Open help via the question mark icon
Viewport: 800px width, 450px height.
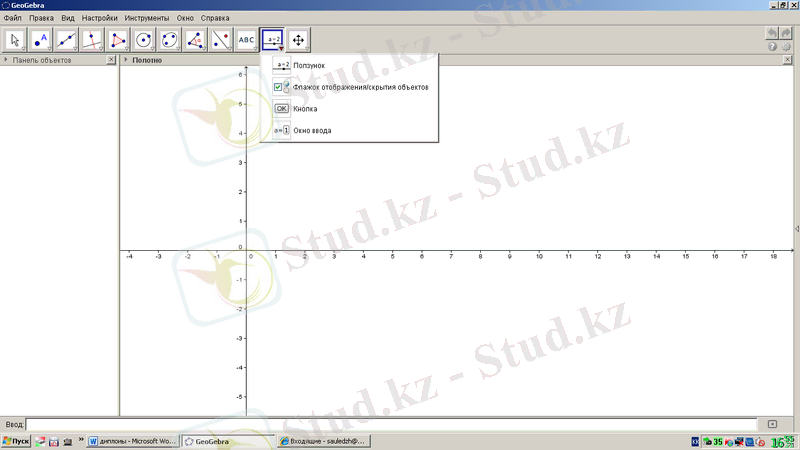click(x=772, y=46)
